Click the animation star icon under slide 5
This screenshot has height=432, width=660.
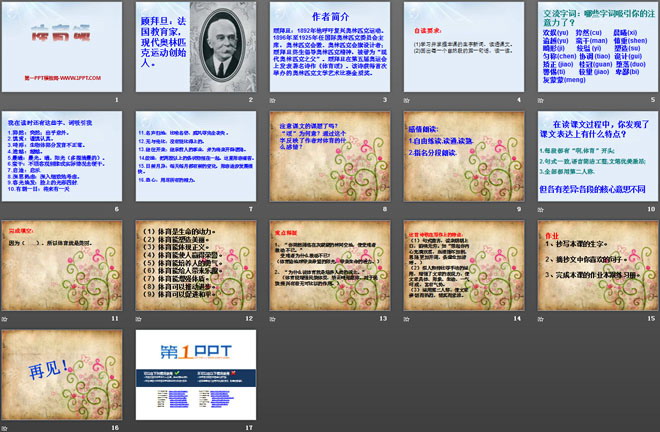click(540, 101)
